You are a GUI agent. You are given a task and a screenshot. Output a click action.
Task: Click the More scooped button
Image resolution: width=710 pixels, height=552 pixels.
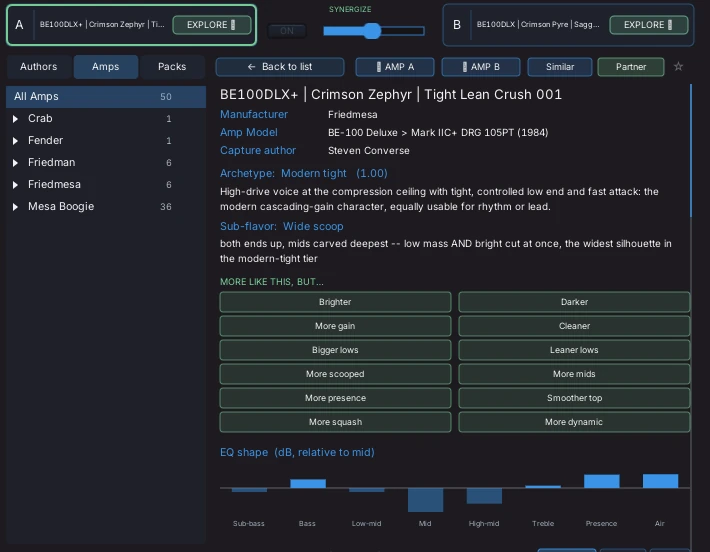pos(335,374)
